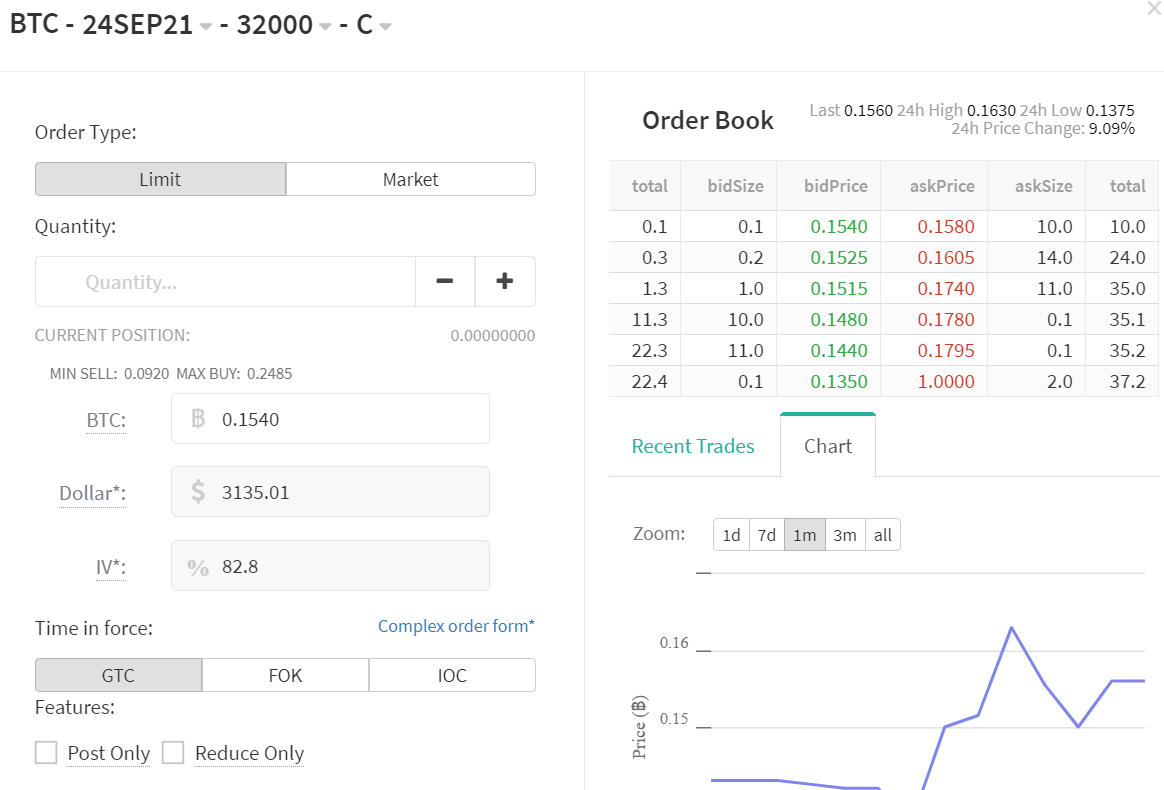Select the IOC time in force button
The height and width of the screenshot is (790, 1164).
[452, 674]
